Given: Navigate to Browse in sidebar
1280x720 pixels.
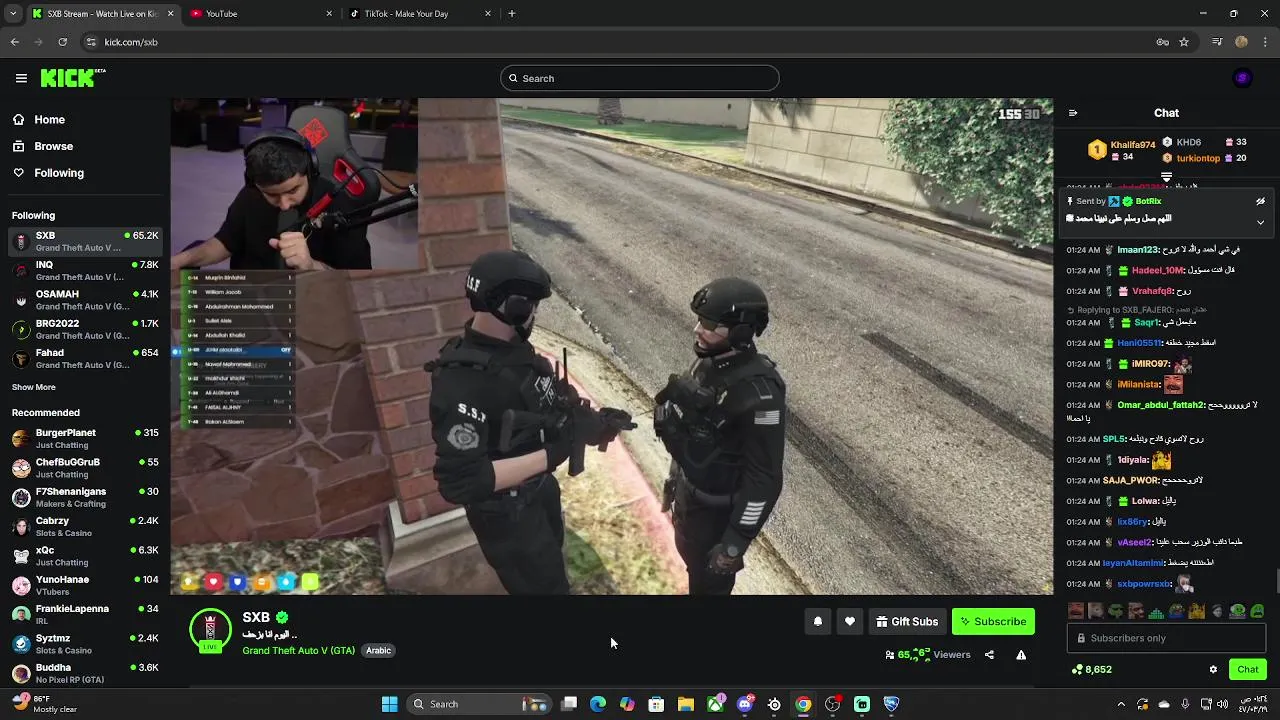Looking at the screenshot, I should tap(43, 146).
